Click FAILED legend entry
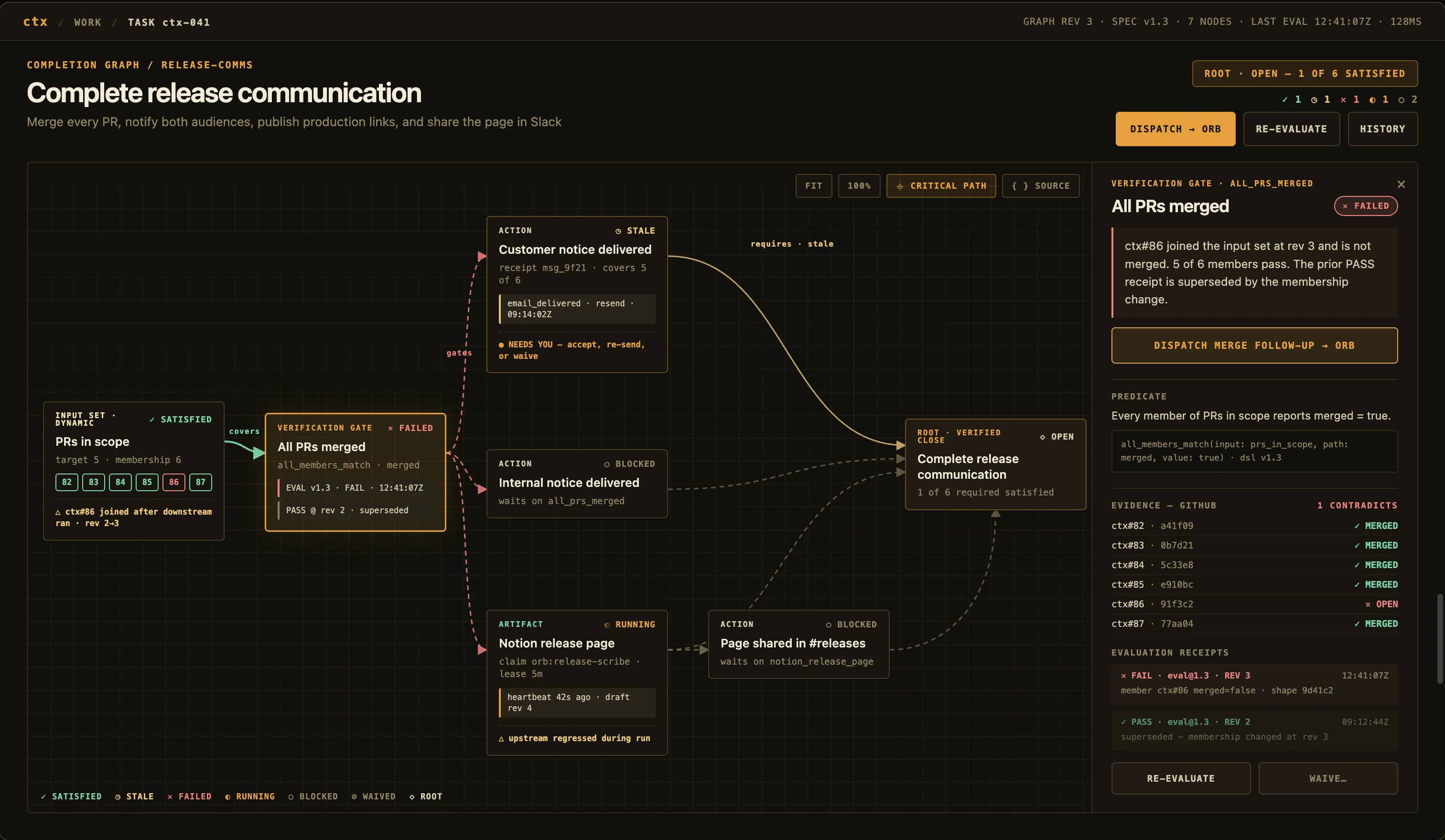Viewport: 1445px width, 840px height. pos(189,797)
